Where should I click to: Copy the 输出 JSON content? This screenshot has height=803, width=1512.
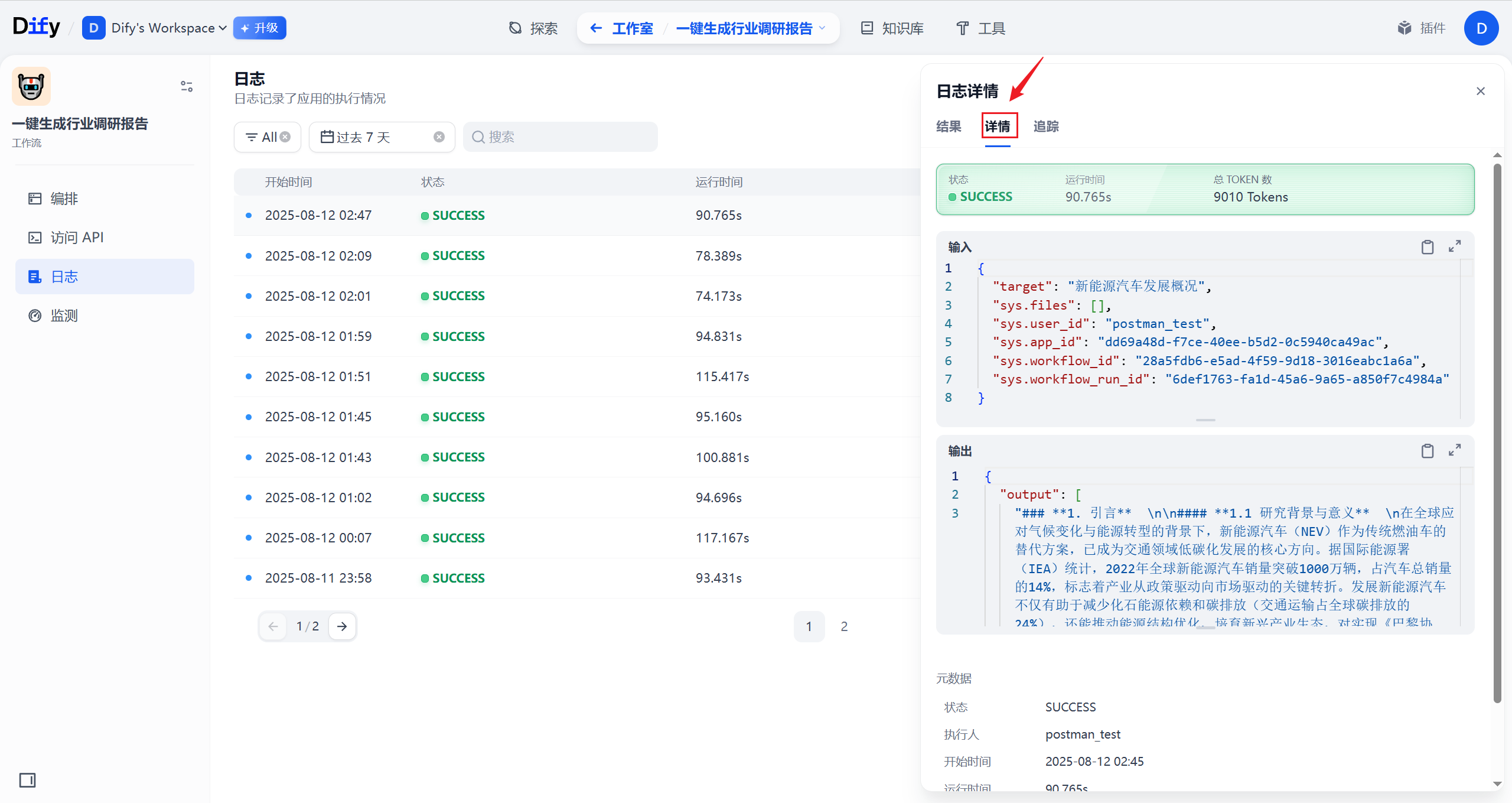click(x=1428, y=451)
